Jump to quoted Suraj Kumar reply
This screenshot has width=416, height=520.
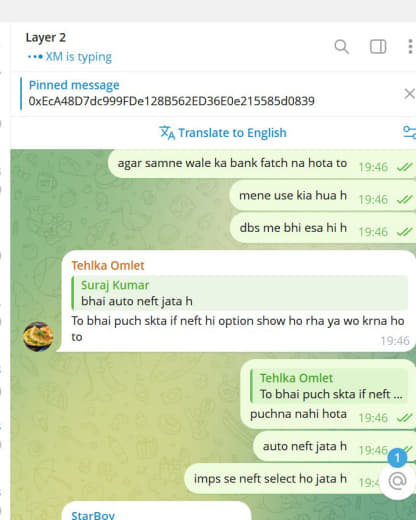point(239,293)
